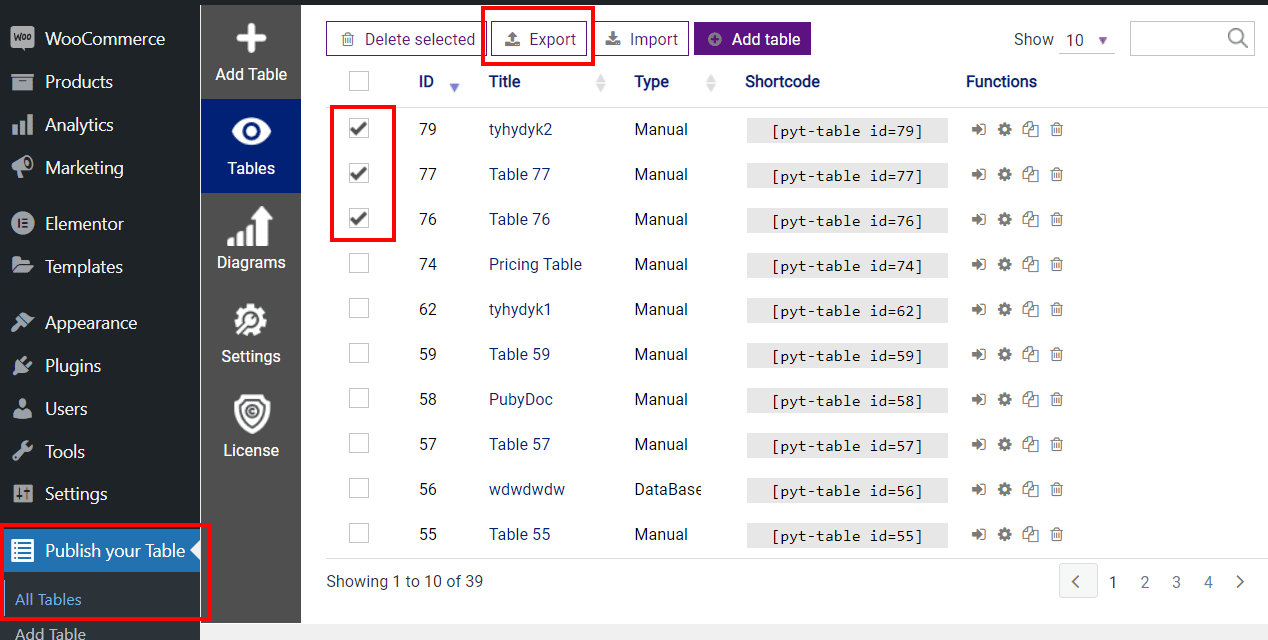Select the checkbox for Table 59

359,353
